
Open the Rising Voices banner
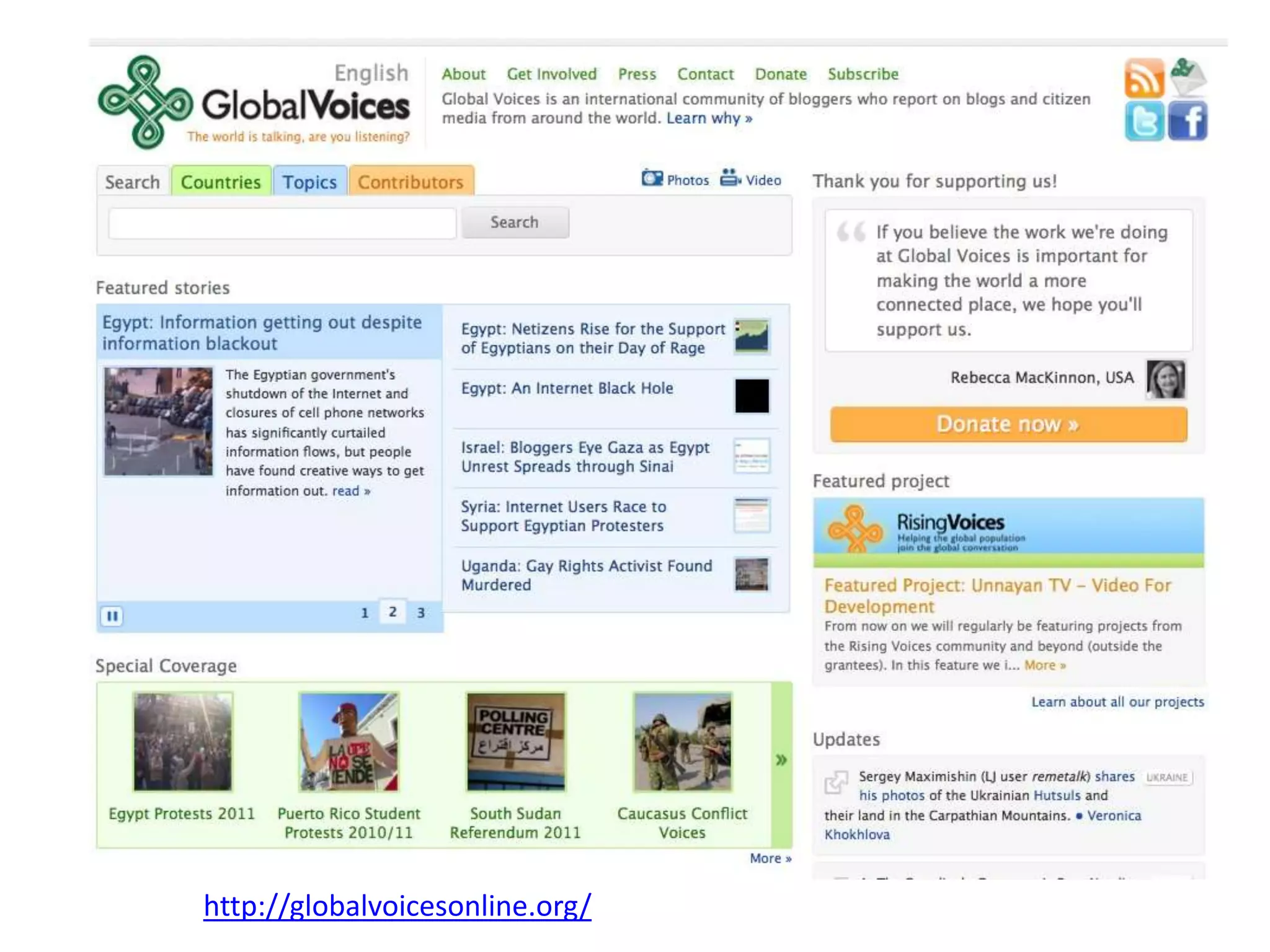[1008, 532]
